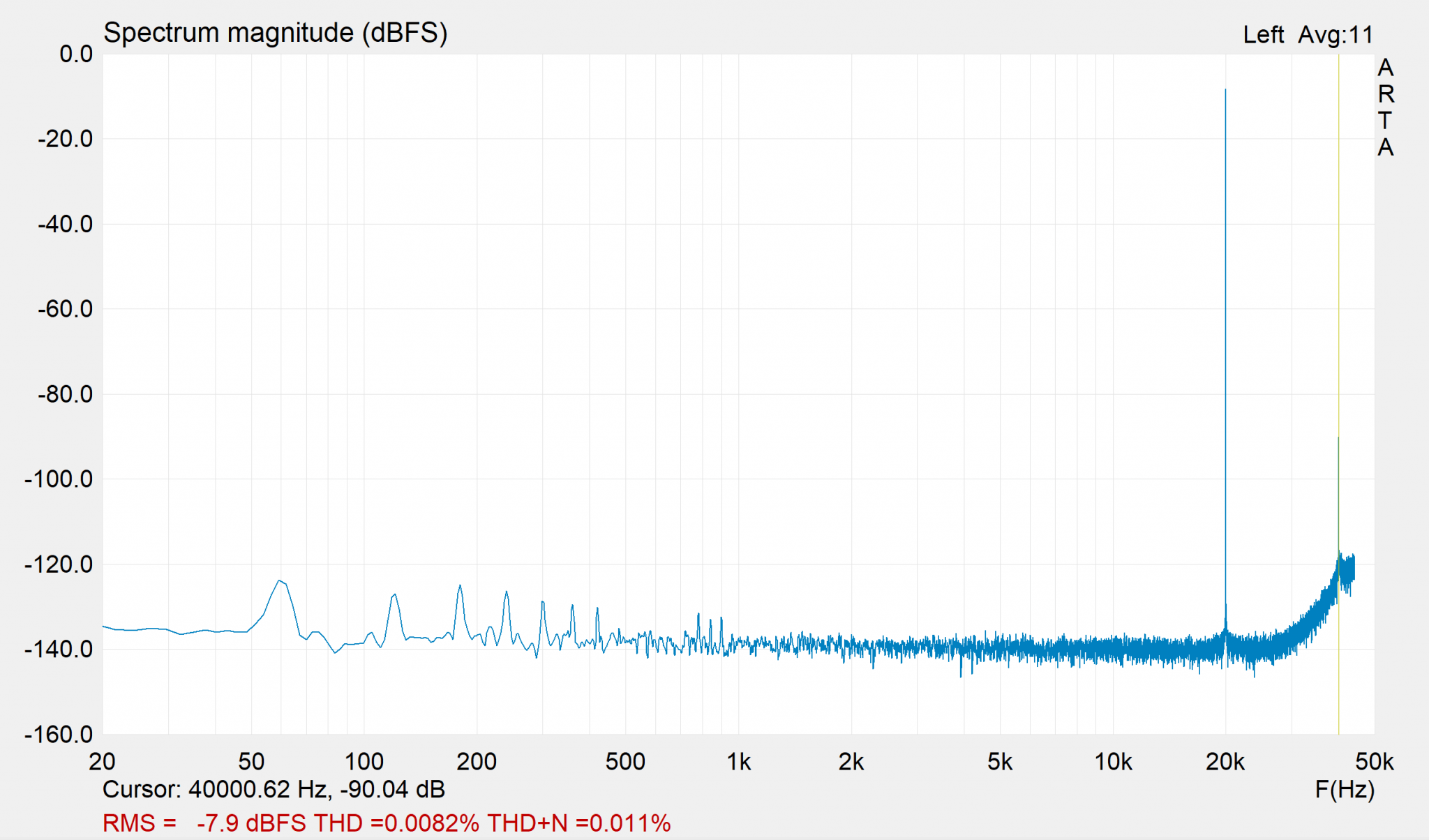The image size is (1429, 840).
Task: Click the '1k' frequency axis label
Action: (738, 761)
